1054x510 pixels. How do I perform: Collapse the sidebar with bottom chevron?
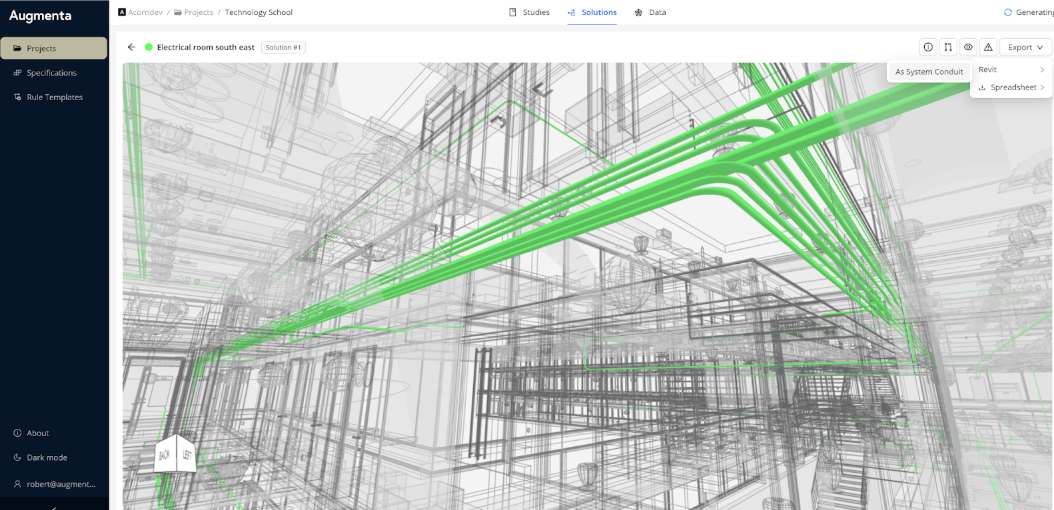(x=54, y=506)
